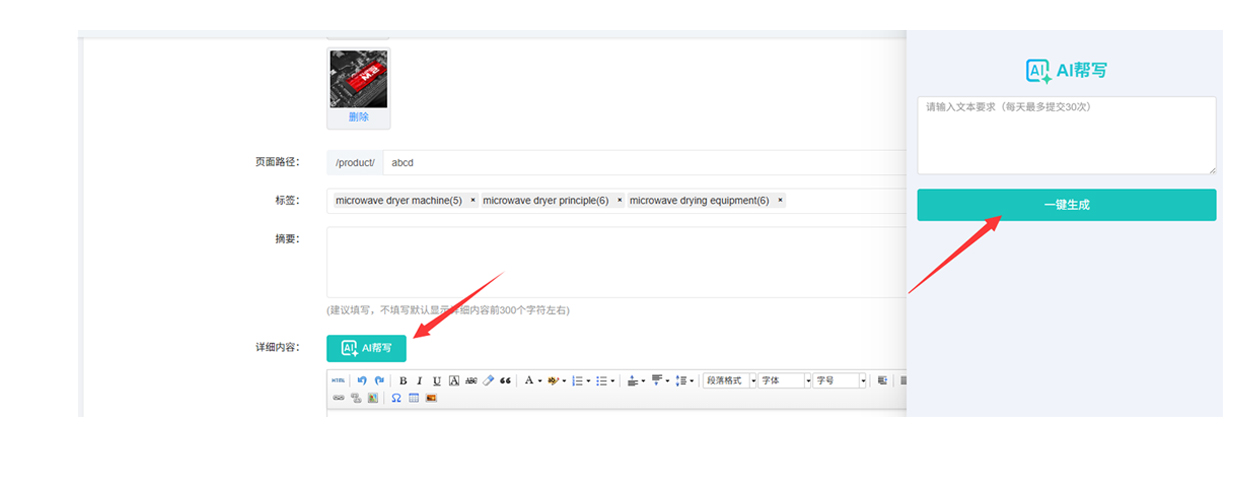Toggle italic formatting in the editor
Image resolution: width=1240 pixels, height=480 pixels.
[x=420, y=381]
